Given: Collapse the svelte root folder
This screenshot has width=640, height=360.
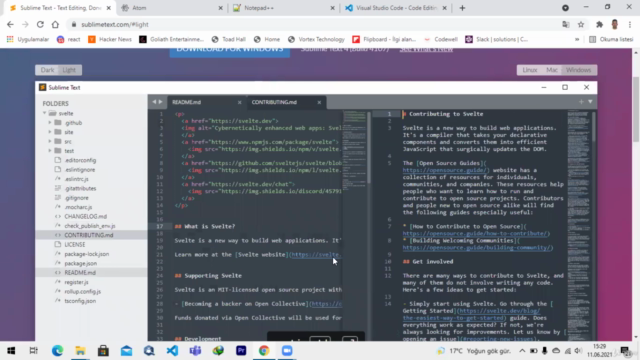Looking at the screenshot, I should point(44,113).
